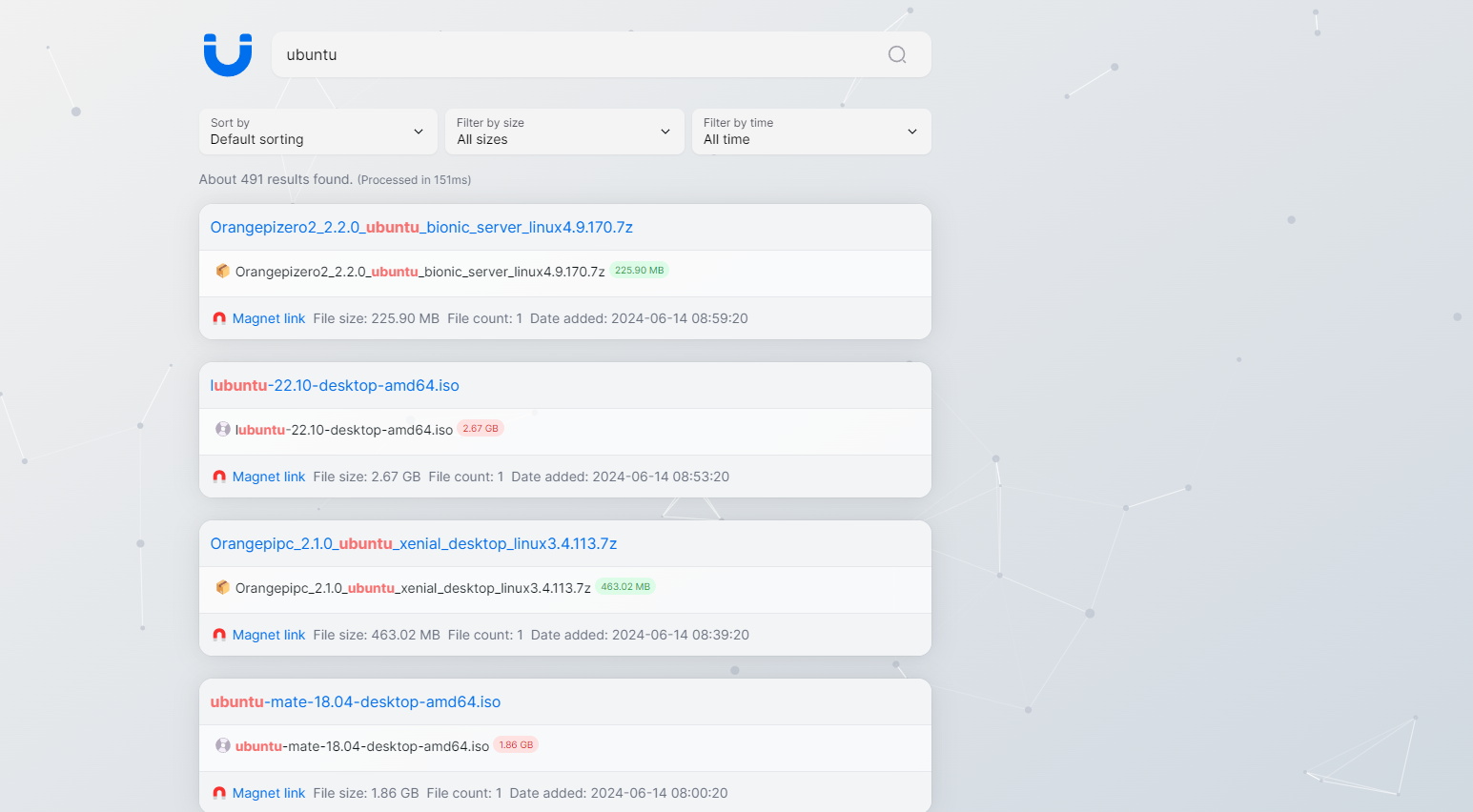Click the 225.90 MB size badge
The height and width of the screenshot is (812, 1473).
tap(639, 271)
